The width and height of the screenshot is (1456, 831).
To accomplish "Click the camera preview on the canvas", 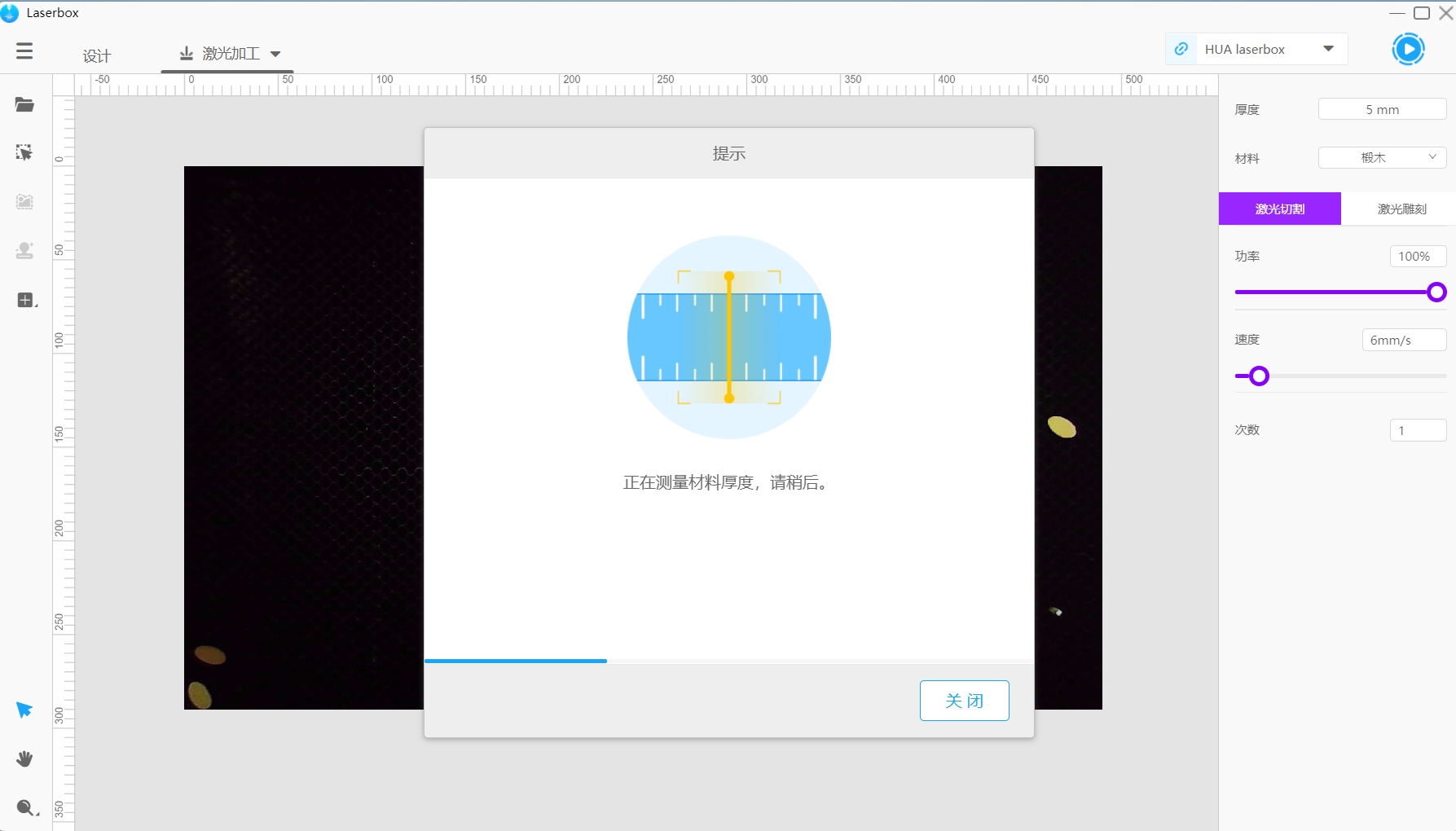I will [303, 437].
